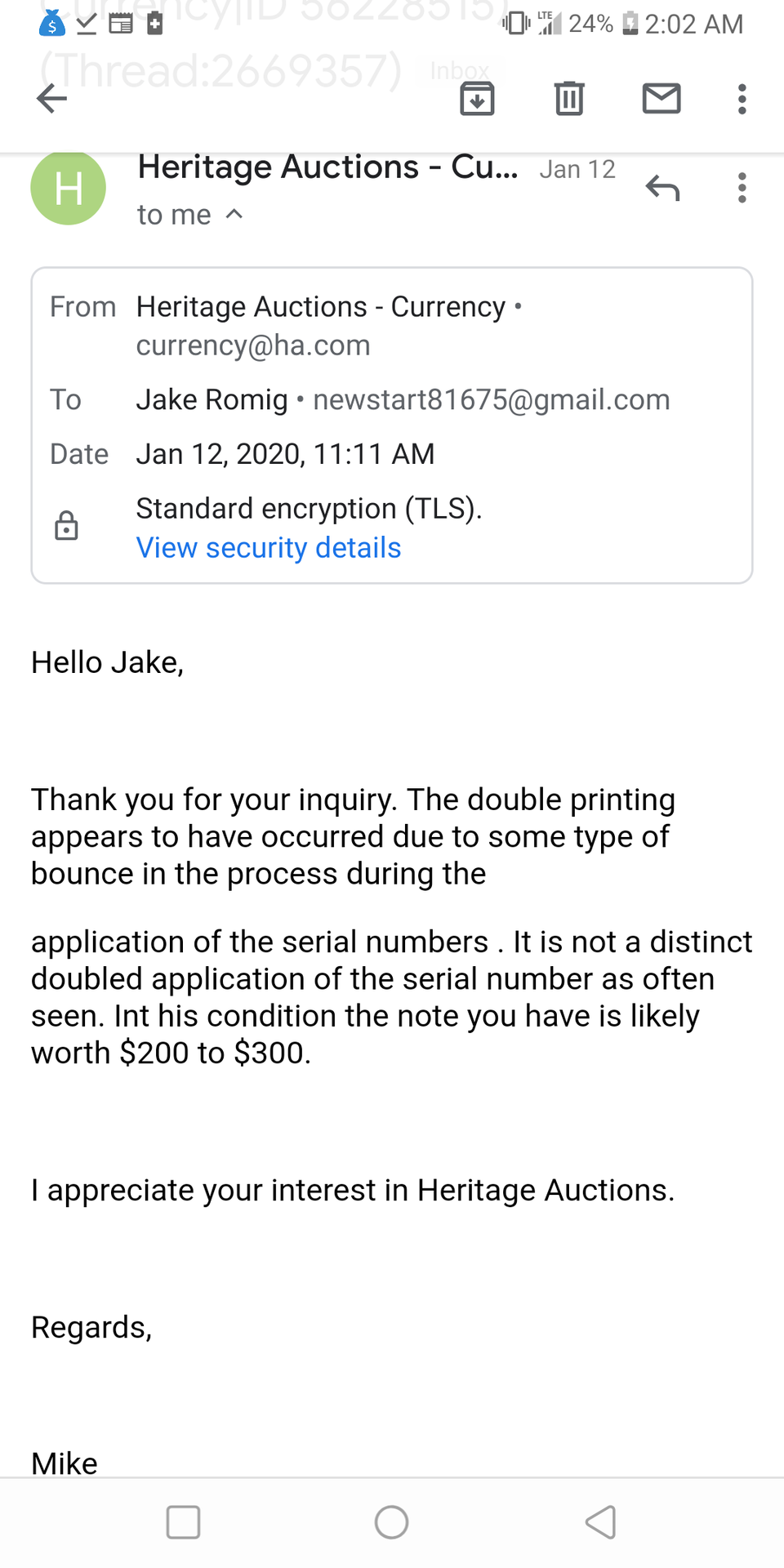Screen dimensions: 784x1568
Task: Open recent apps square button
Action: 183,1522
